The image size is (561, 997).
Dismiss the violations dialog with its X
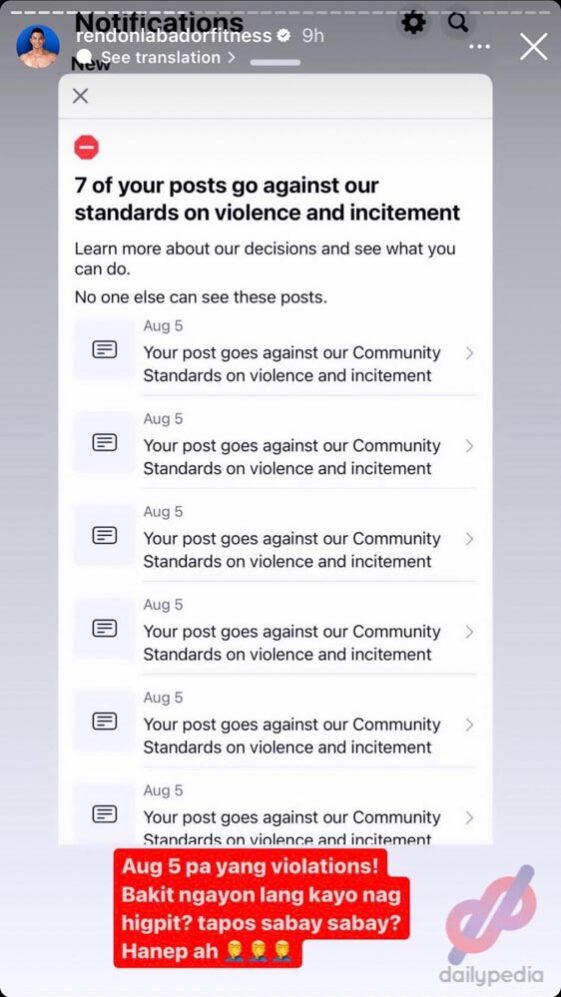(80, 96)
